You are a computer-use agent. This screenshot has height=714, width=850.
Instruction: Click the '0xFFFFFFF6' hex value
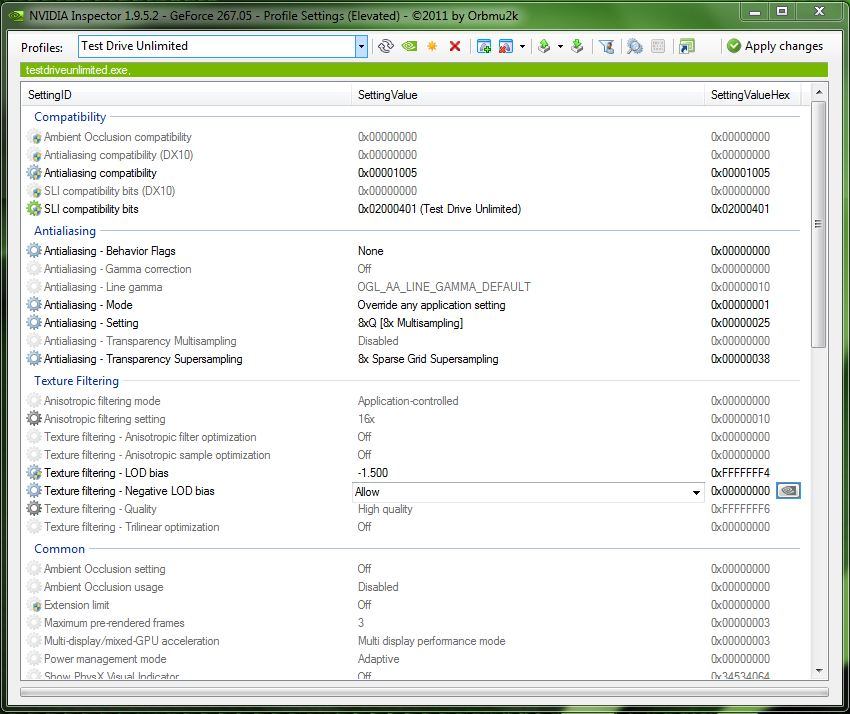pos(740,509)
